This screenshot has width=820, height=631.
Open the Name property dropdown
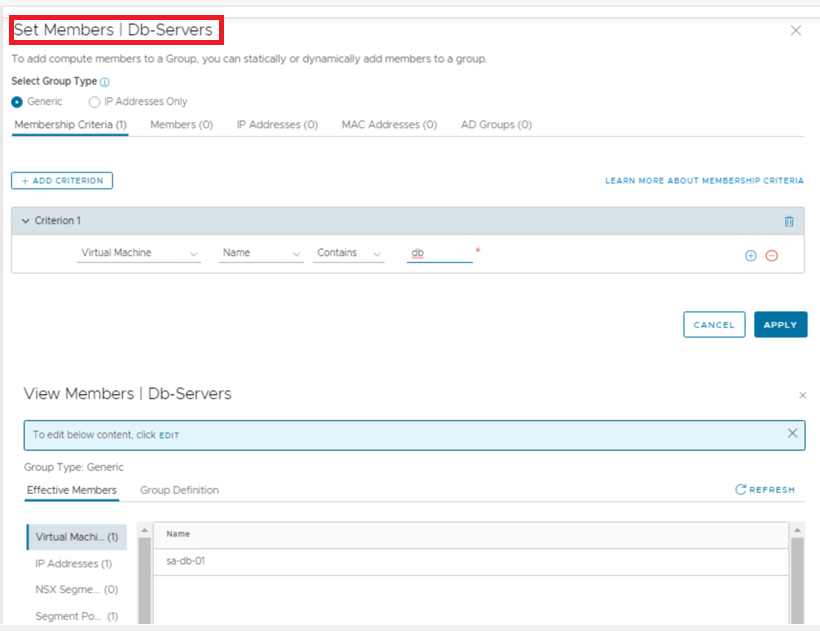260,254
